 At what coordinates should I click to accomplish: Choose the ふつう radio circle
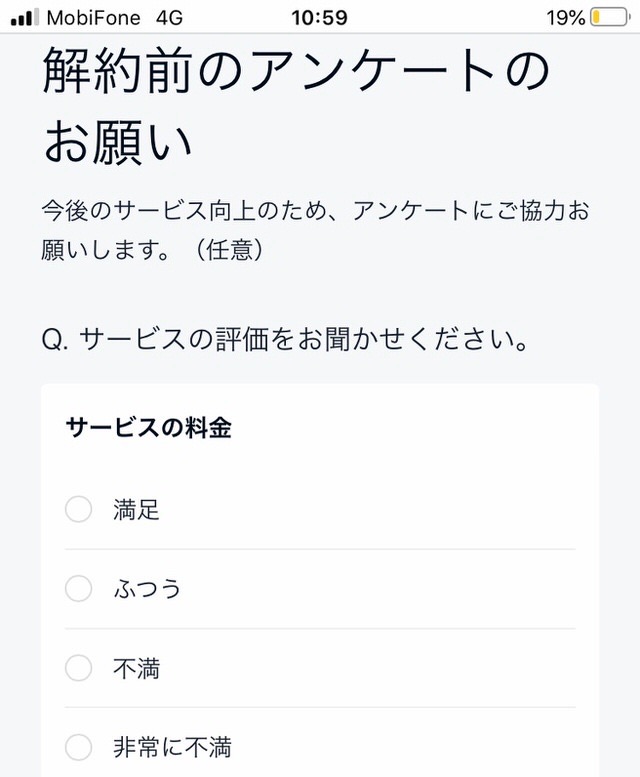coord(78,588)
